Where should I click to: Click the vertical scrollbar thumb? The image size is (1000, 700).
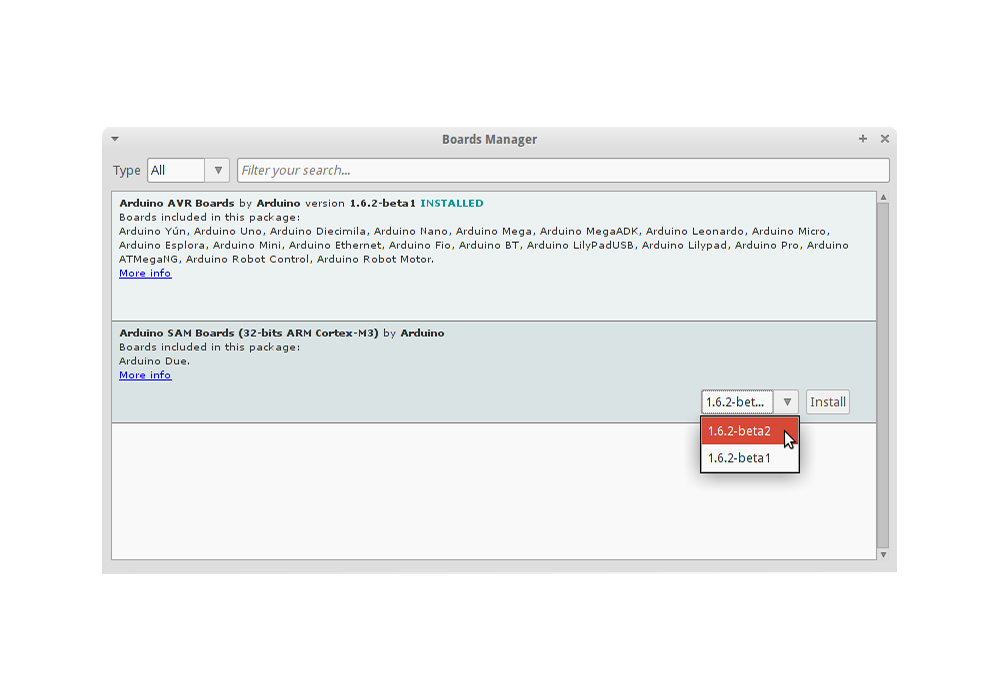click(x=883, y=376)
